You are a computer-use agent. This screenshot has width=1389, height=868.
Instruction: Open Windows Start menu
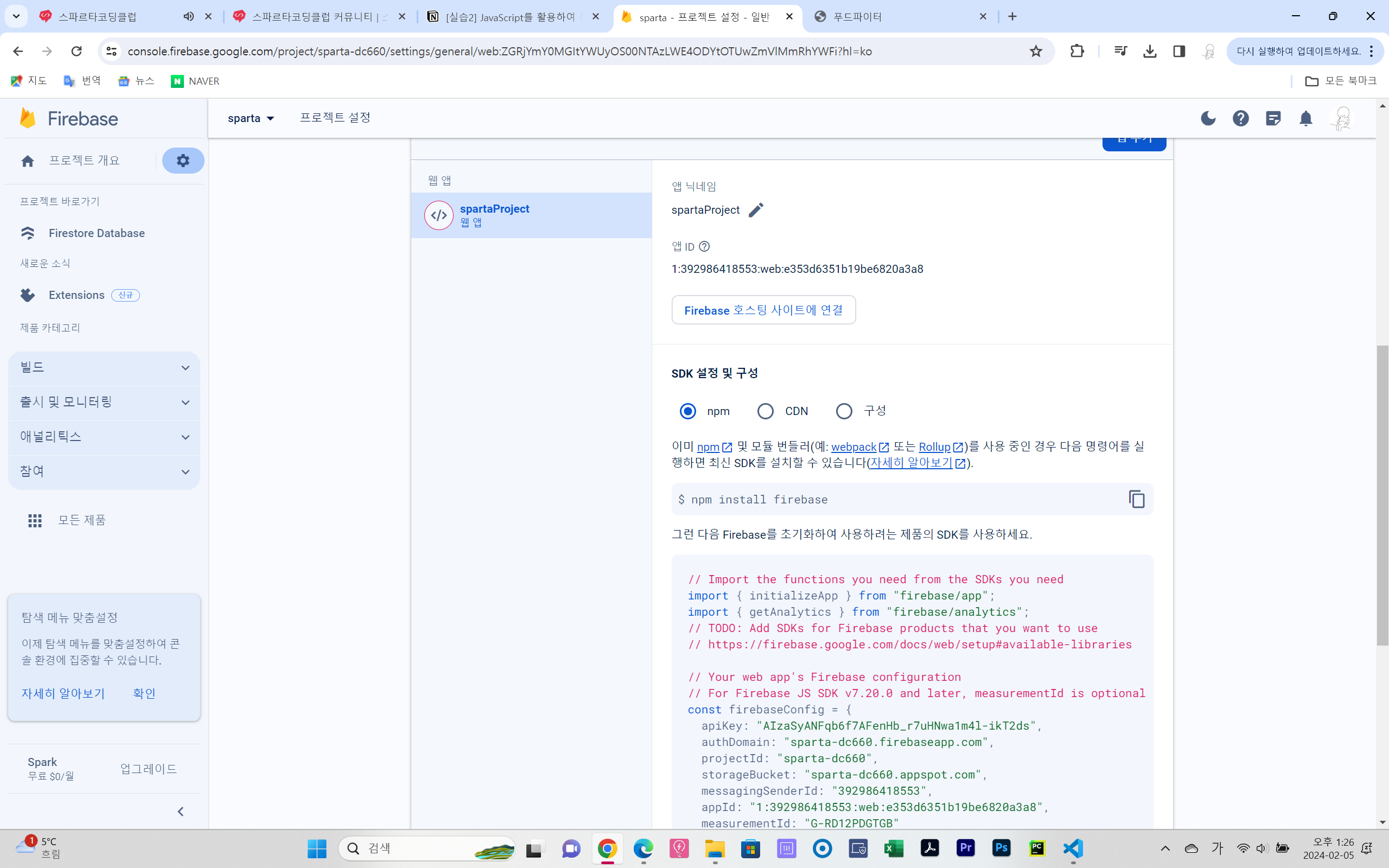pos(317,848)
